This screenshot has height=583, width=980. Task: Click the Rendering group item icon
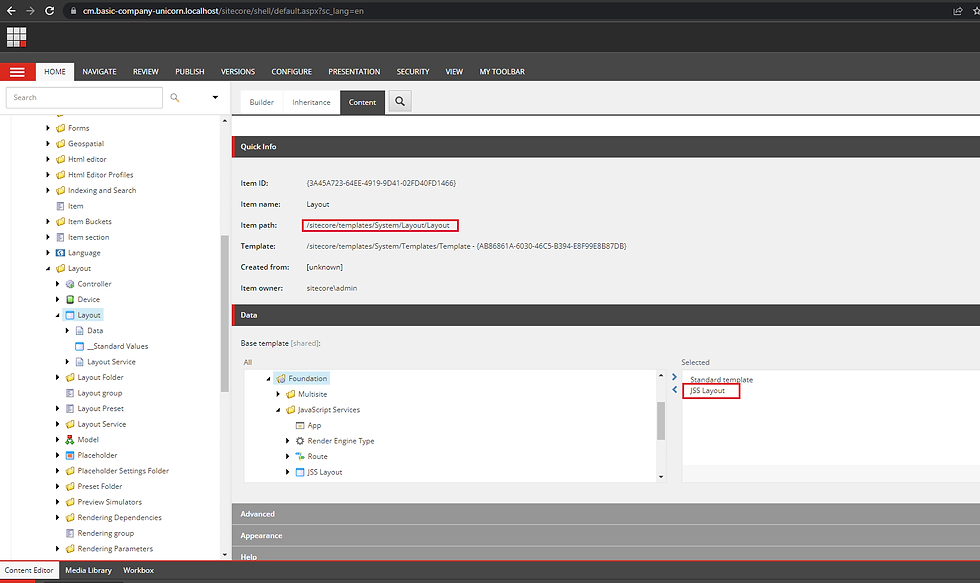click(70, 534)
